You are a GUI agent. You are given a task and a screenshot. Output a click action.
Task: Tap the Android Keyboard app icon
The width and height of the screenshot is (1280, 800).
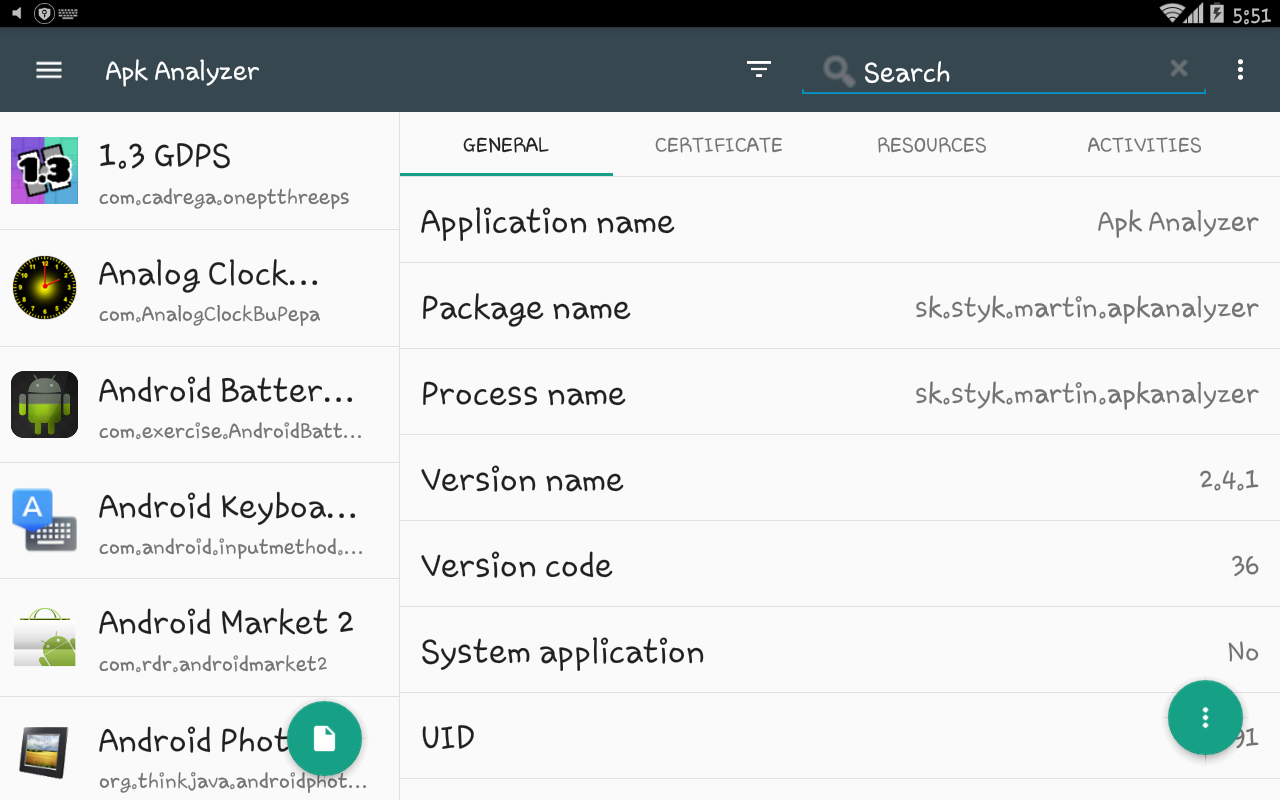tap(44, 520)
